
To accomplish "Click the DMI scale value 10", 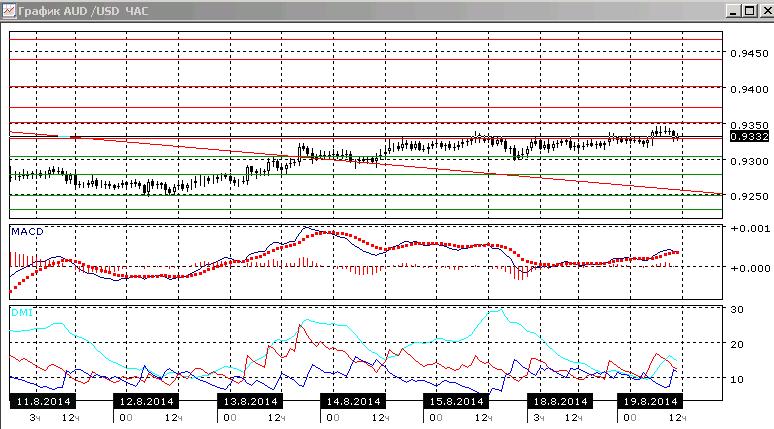I will click(737, 380).
